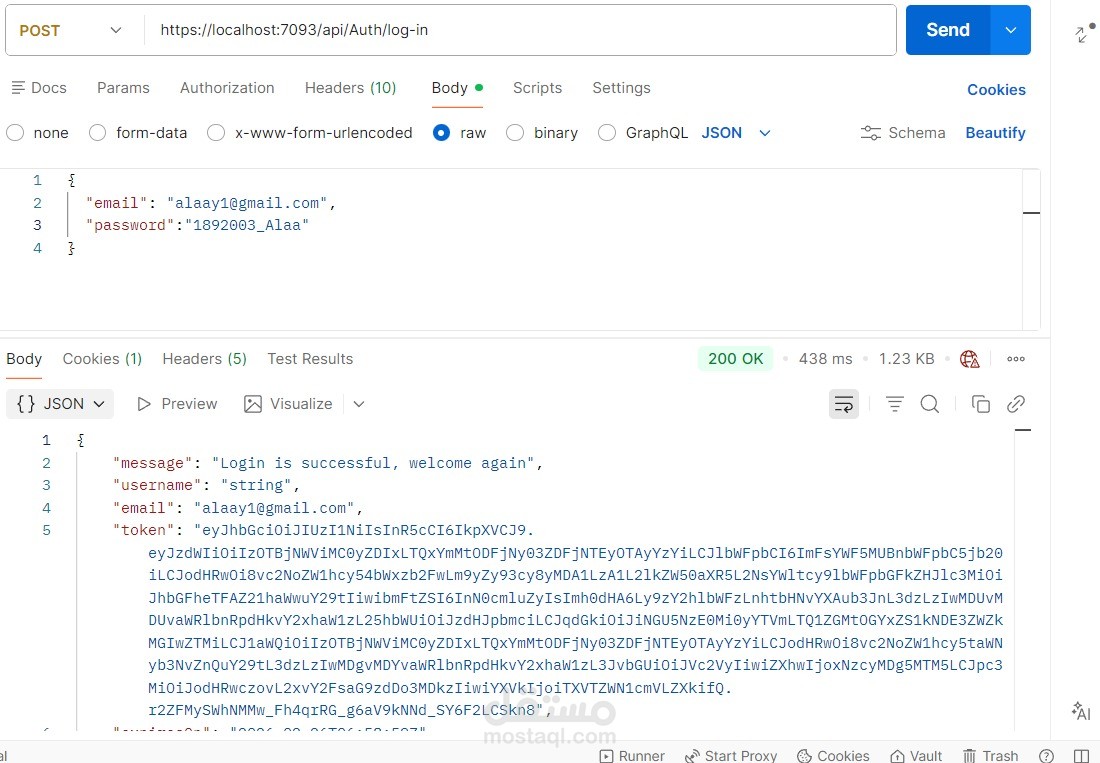Click the Visualize button
1100x763 pixels.
288,403
